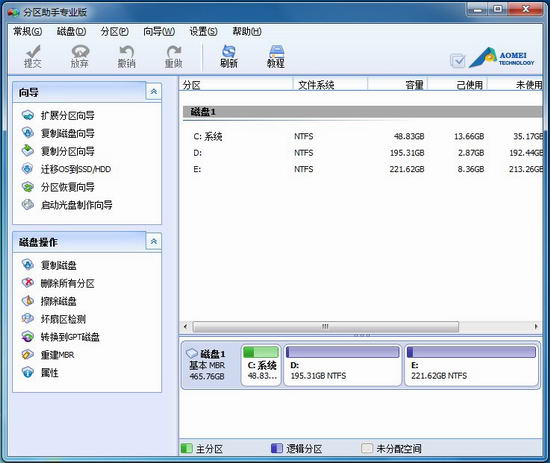
Task: Collapse the 磁盘操作 panel chevron
Action: 153,242
